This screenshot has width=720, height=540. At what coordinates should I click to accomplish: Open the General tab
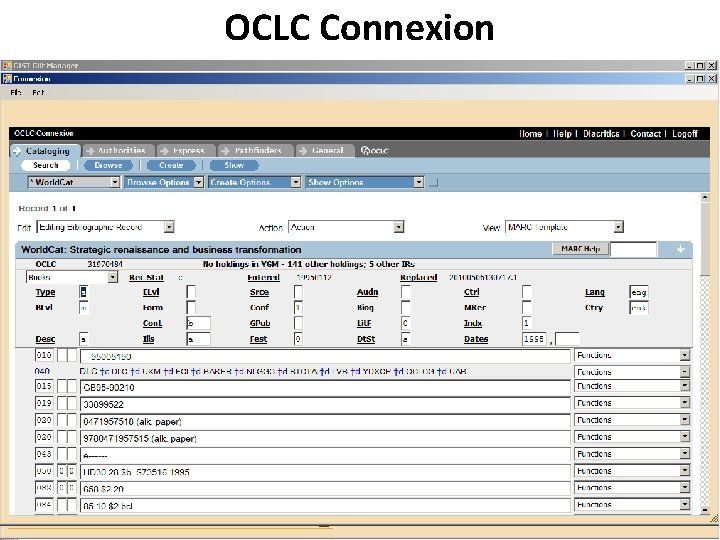point(325,151)
